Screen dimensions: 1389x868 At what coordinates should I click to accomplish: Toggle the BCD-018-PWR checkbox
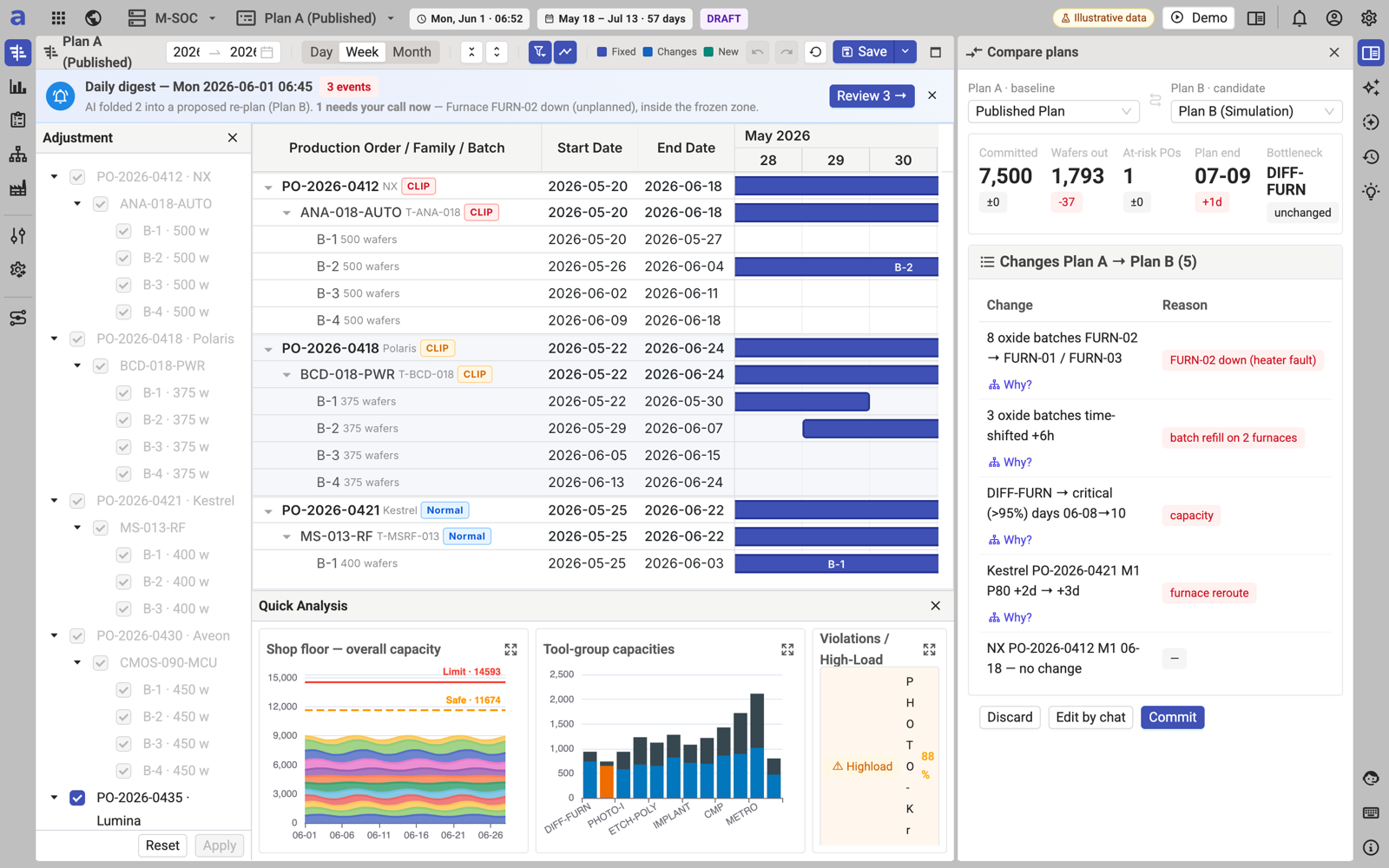click(101, 366)
